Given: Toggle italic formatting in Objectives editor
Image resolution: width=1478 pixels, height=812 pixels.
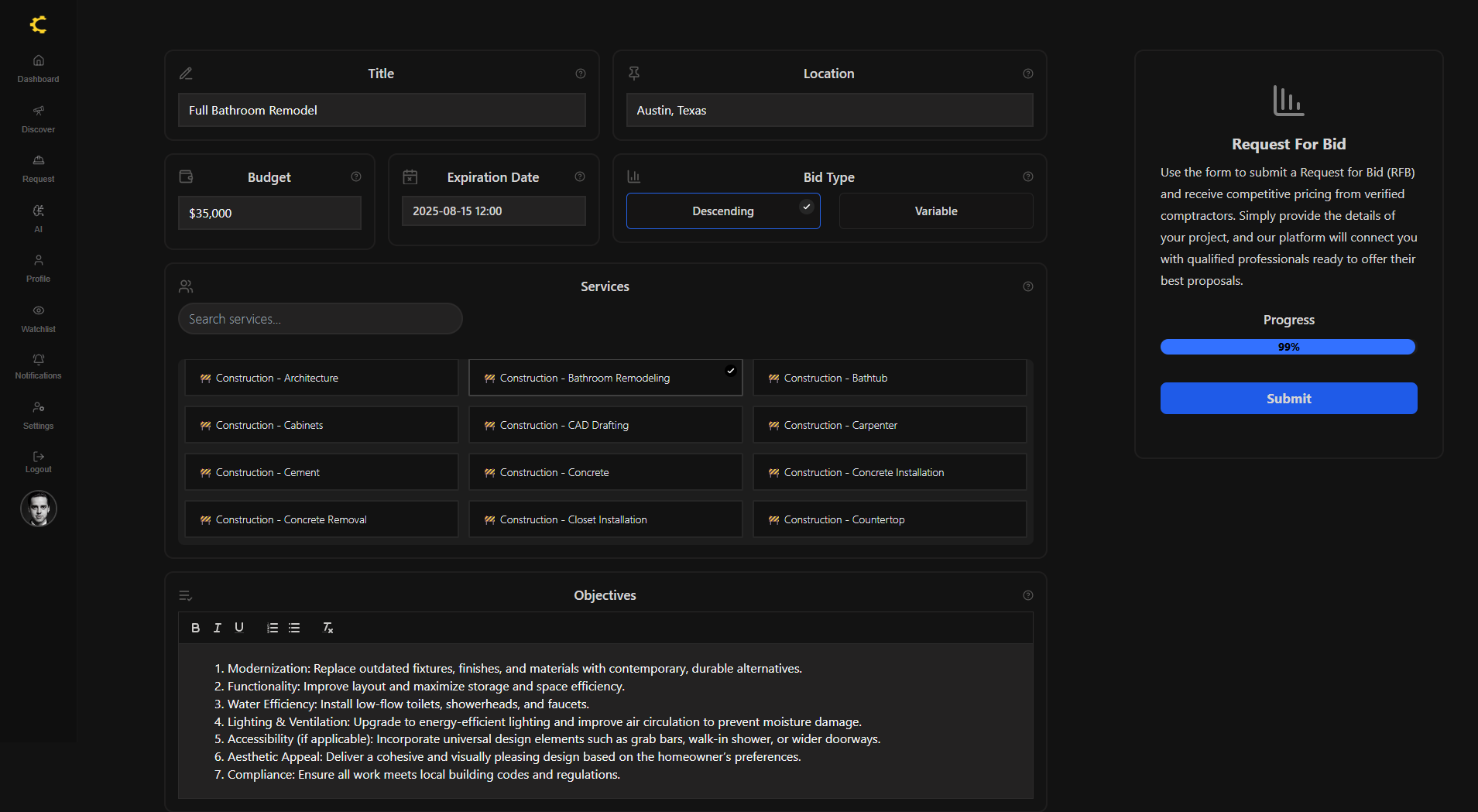Looking at the screenshot, I should tap(218, 628).
